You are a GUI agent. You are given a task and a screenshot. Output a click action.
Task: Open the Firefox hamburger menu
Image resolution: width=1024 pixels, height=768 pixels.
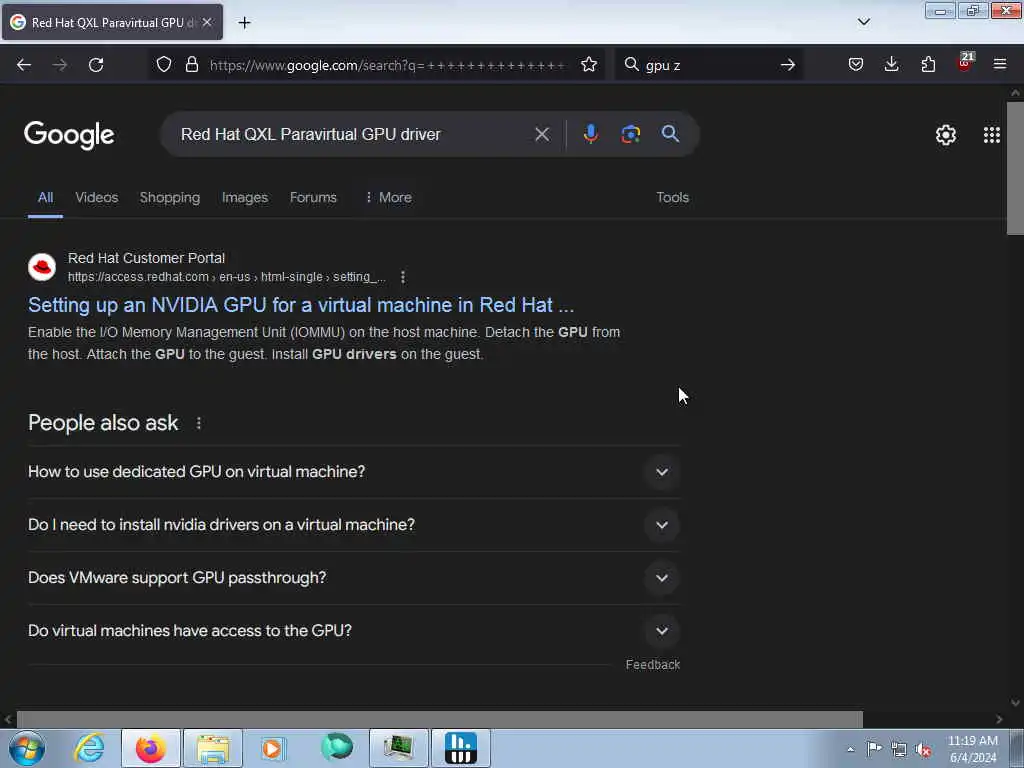click(x=1000, y=65)
